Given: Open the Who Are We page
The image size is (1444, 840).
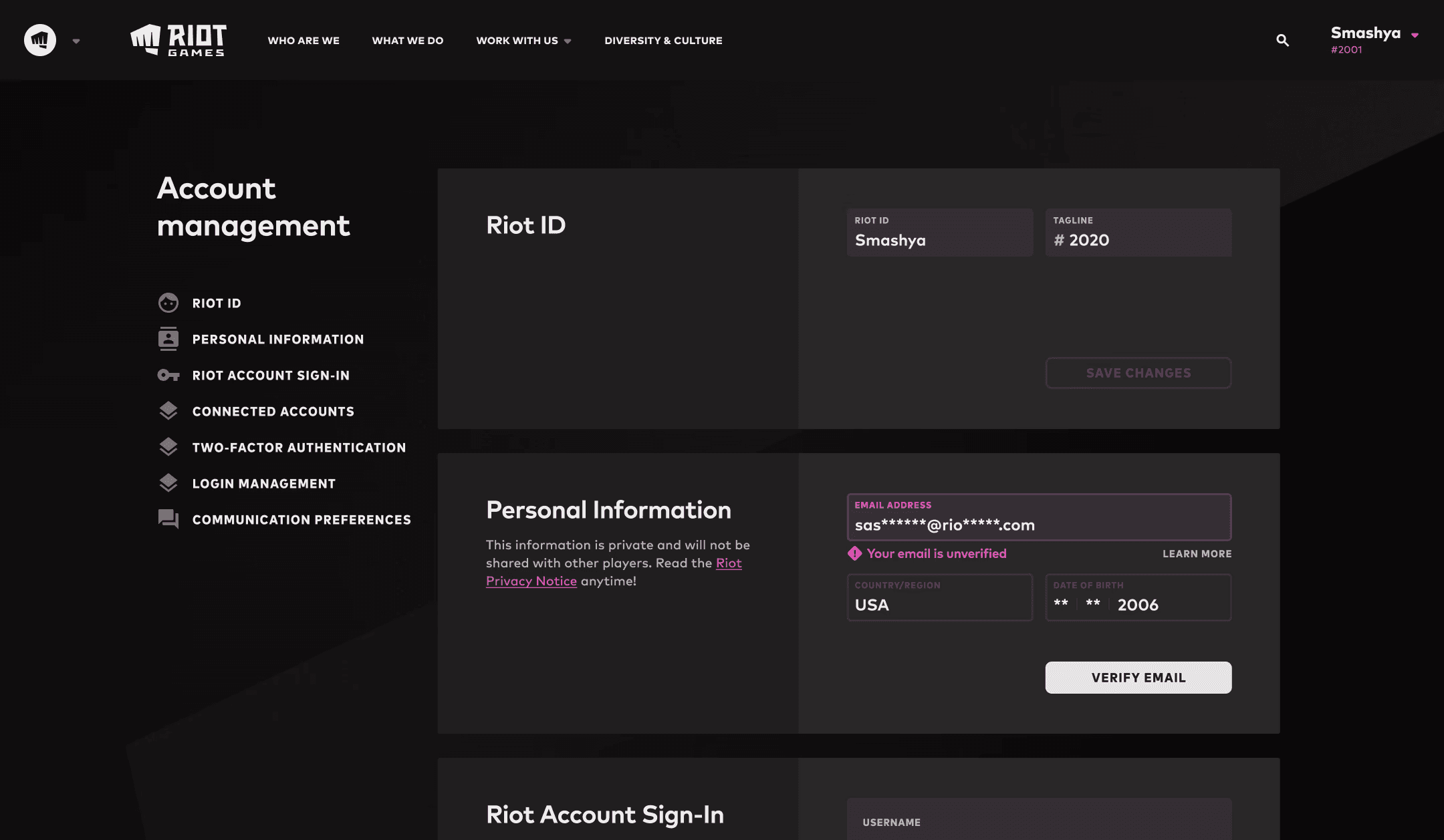Looking at the screenshot, I should click(x=304, y=40).
